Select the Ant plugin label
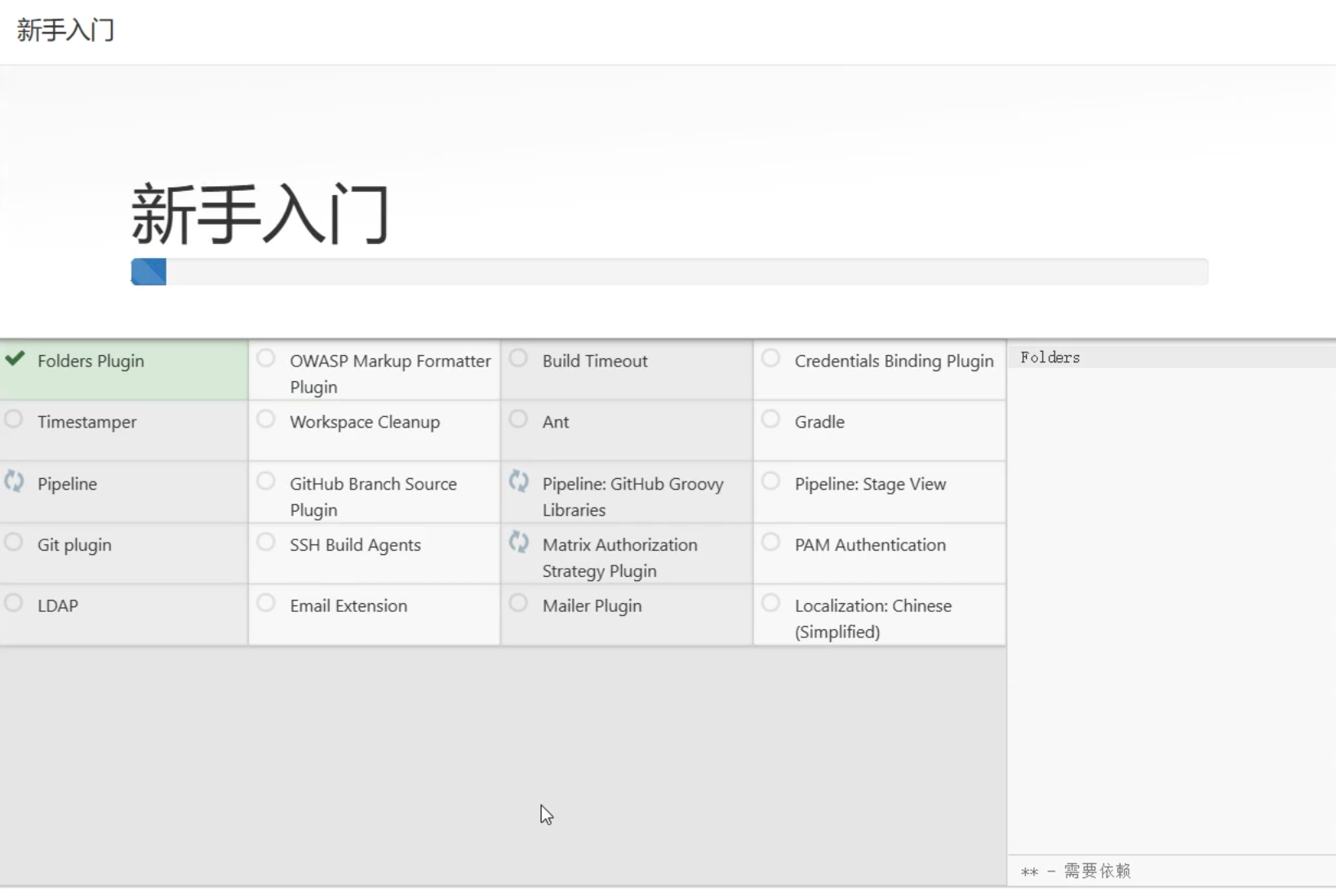 tap(556, 422)
